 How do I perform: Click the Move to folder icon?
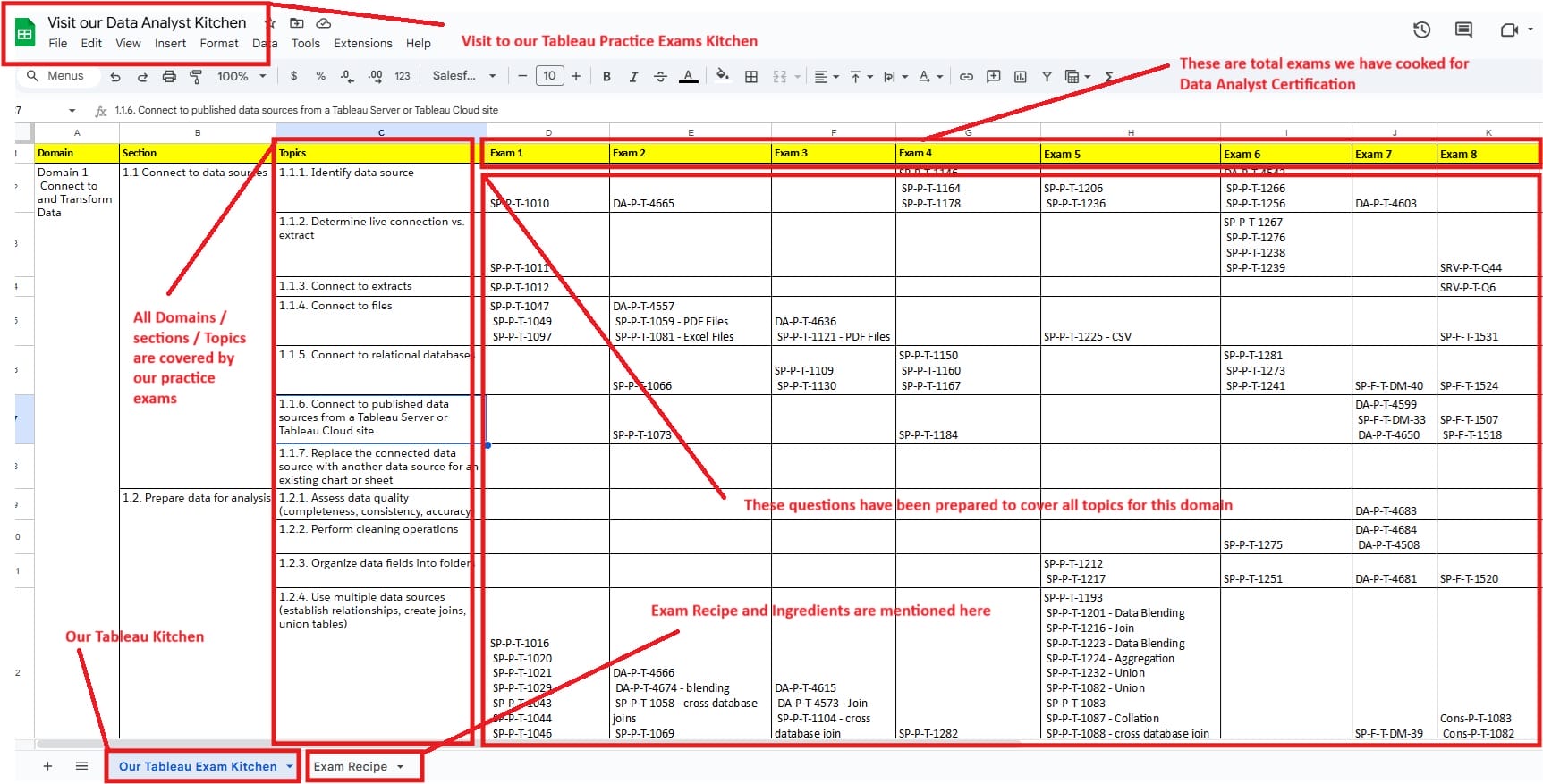point(297,23)
